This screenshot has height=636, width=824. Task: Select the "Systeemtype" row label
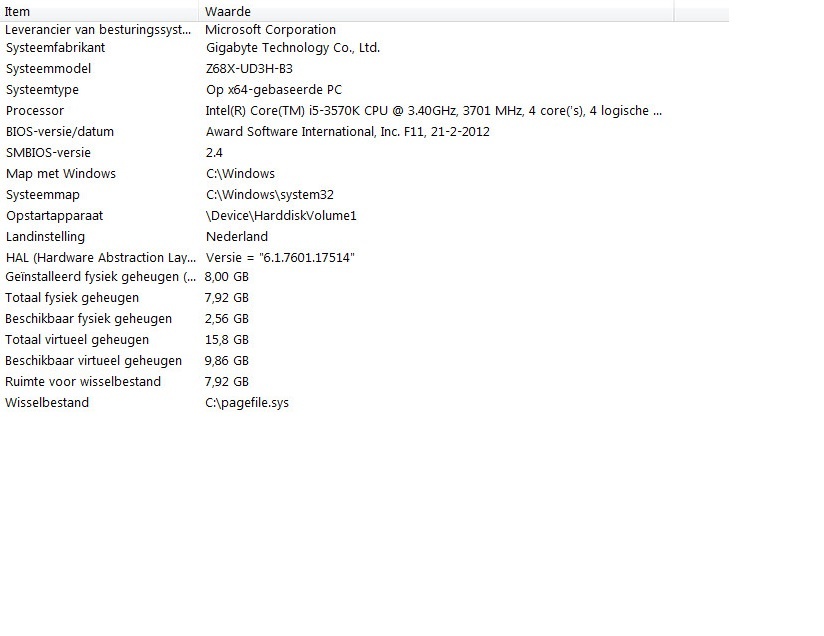[42, 90]
